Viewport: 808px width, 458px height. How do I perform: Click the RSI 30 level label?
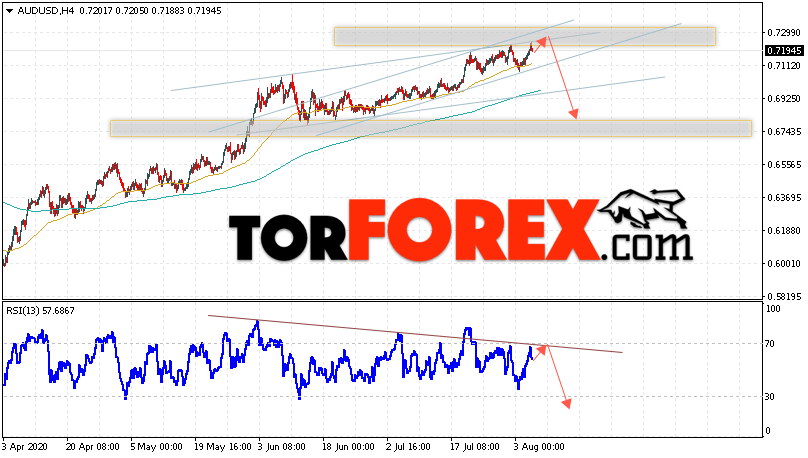(770, 397)
